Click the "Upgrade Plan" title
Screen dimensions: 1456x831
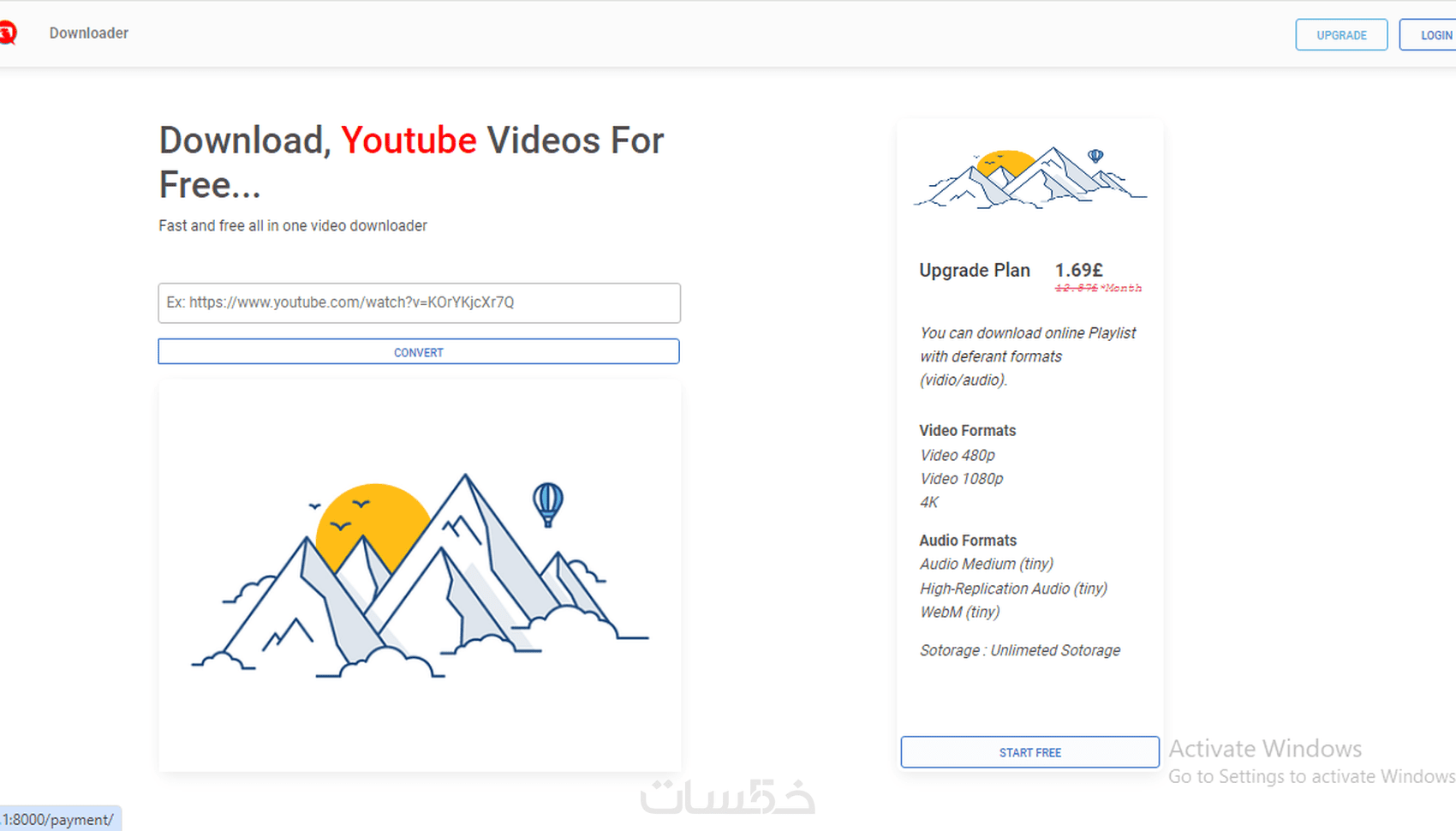coord(975,271)
